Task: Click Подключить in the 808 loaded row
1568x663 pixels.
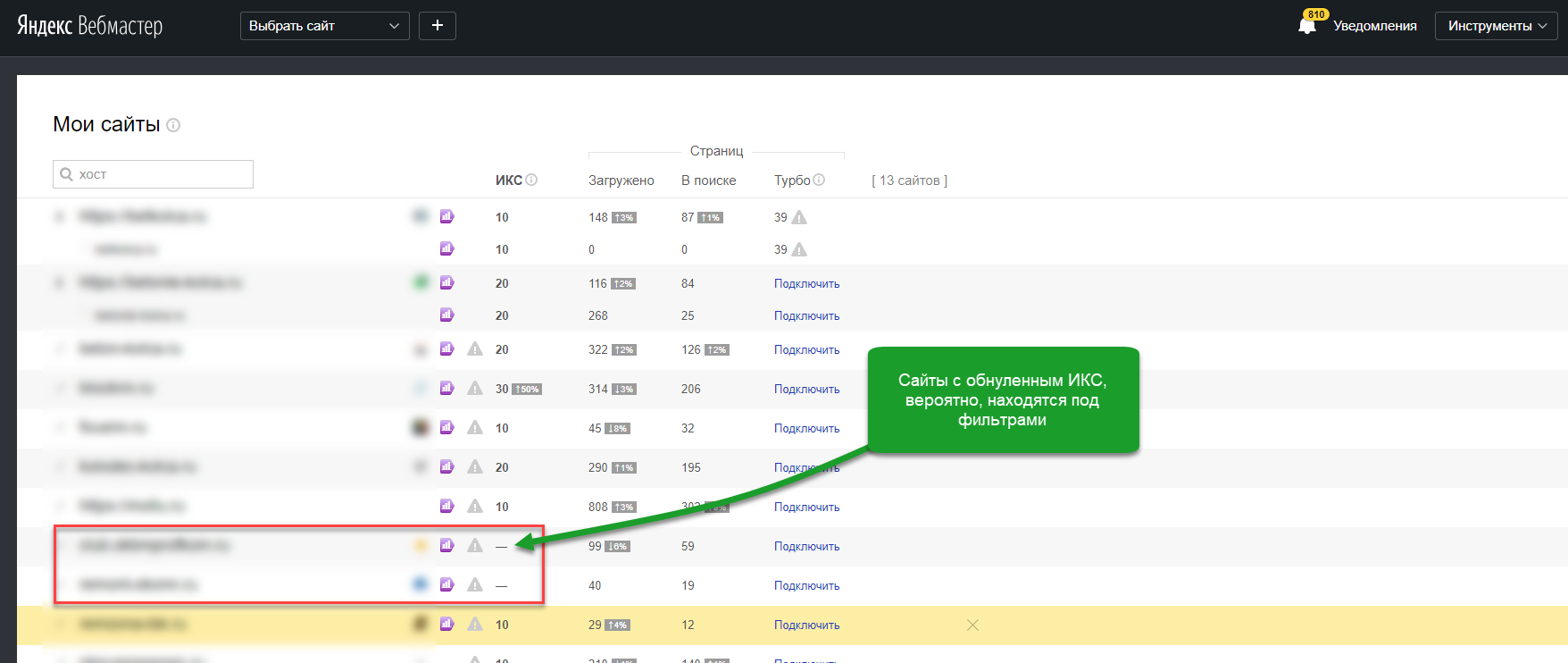Action: (x=806, y=507)
